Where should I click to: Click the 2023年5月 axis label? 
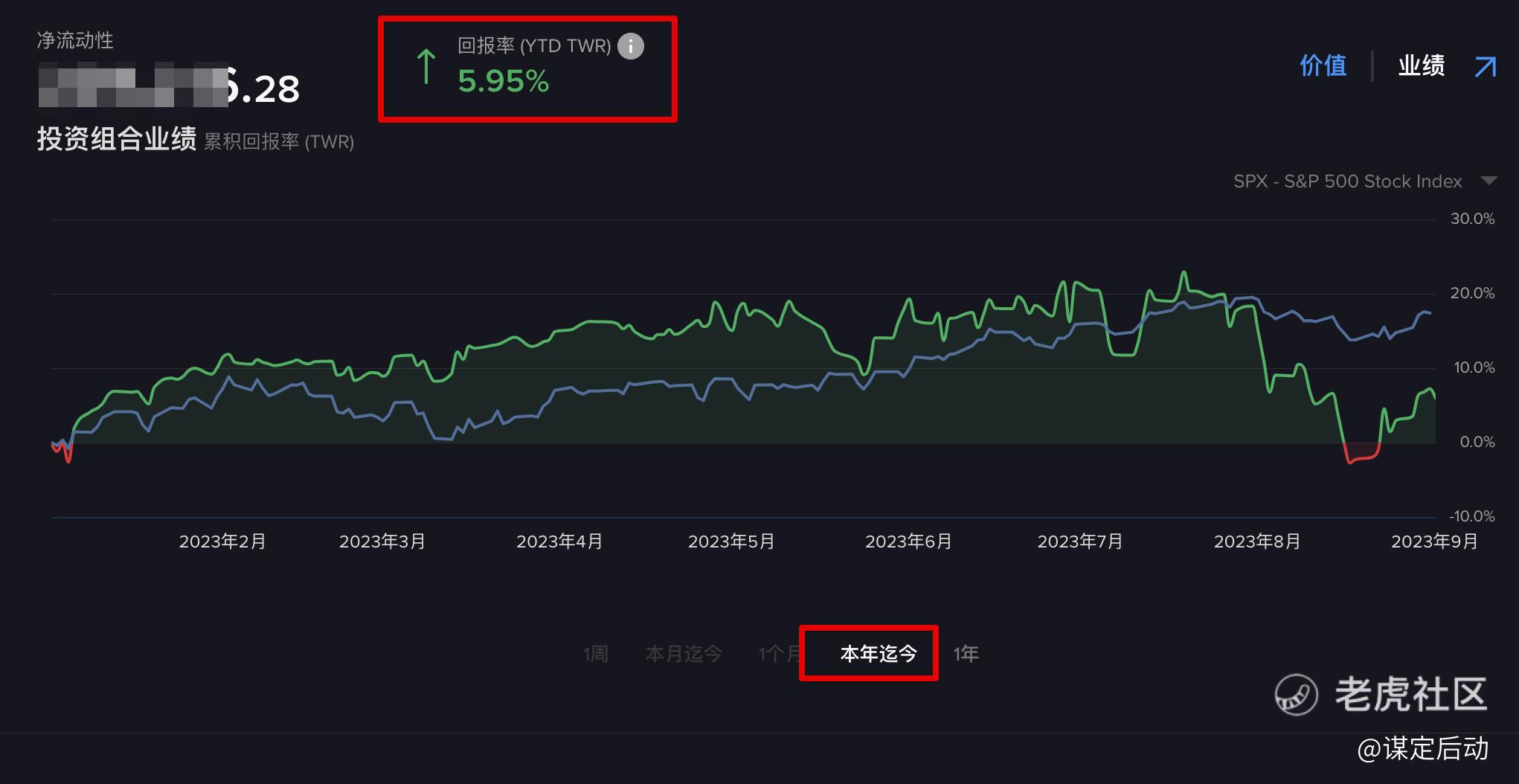731,542
